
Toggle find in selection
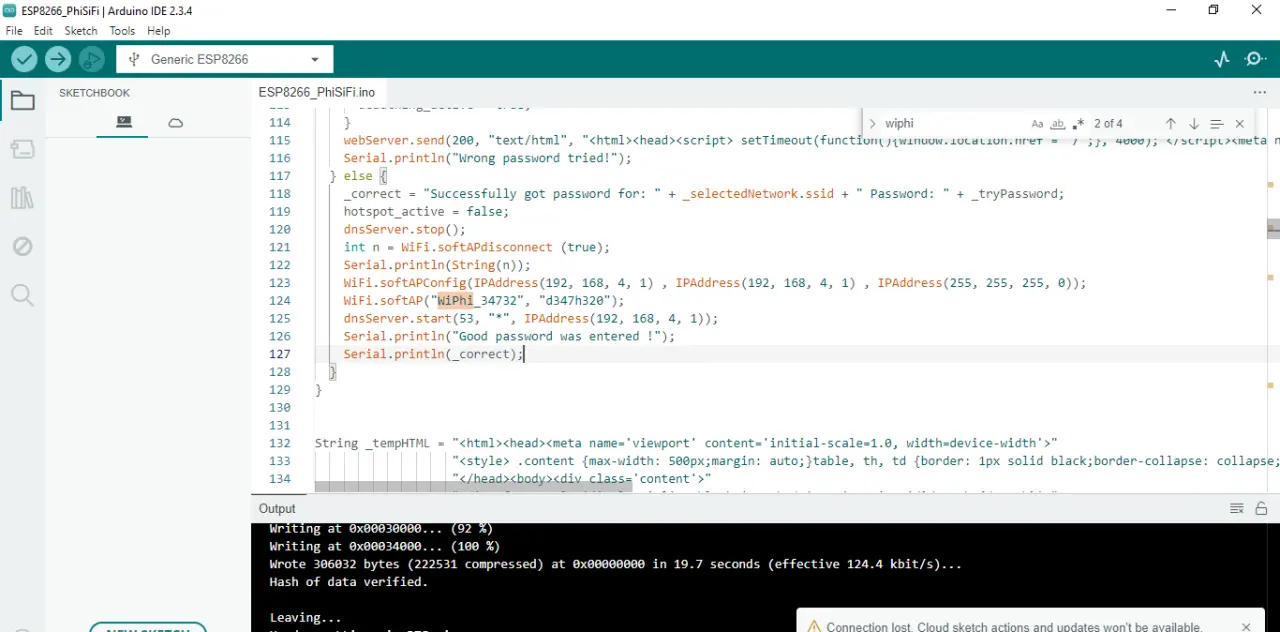tap(1216, 124)
